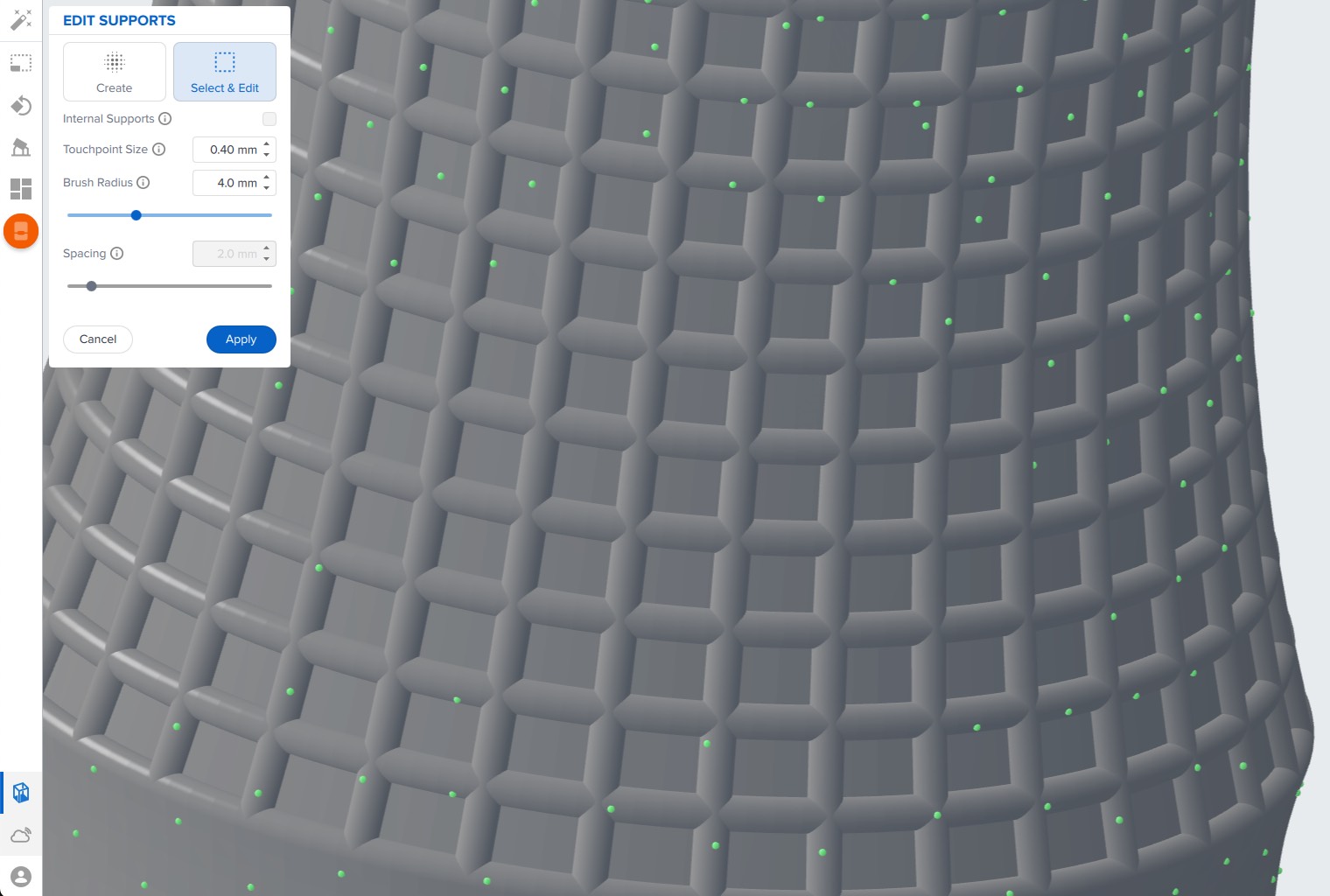
Task: Click the Internal Supports label
Action: coord(108,119)
